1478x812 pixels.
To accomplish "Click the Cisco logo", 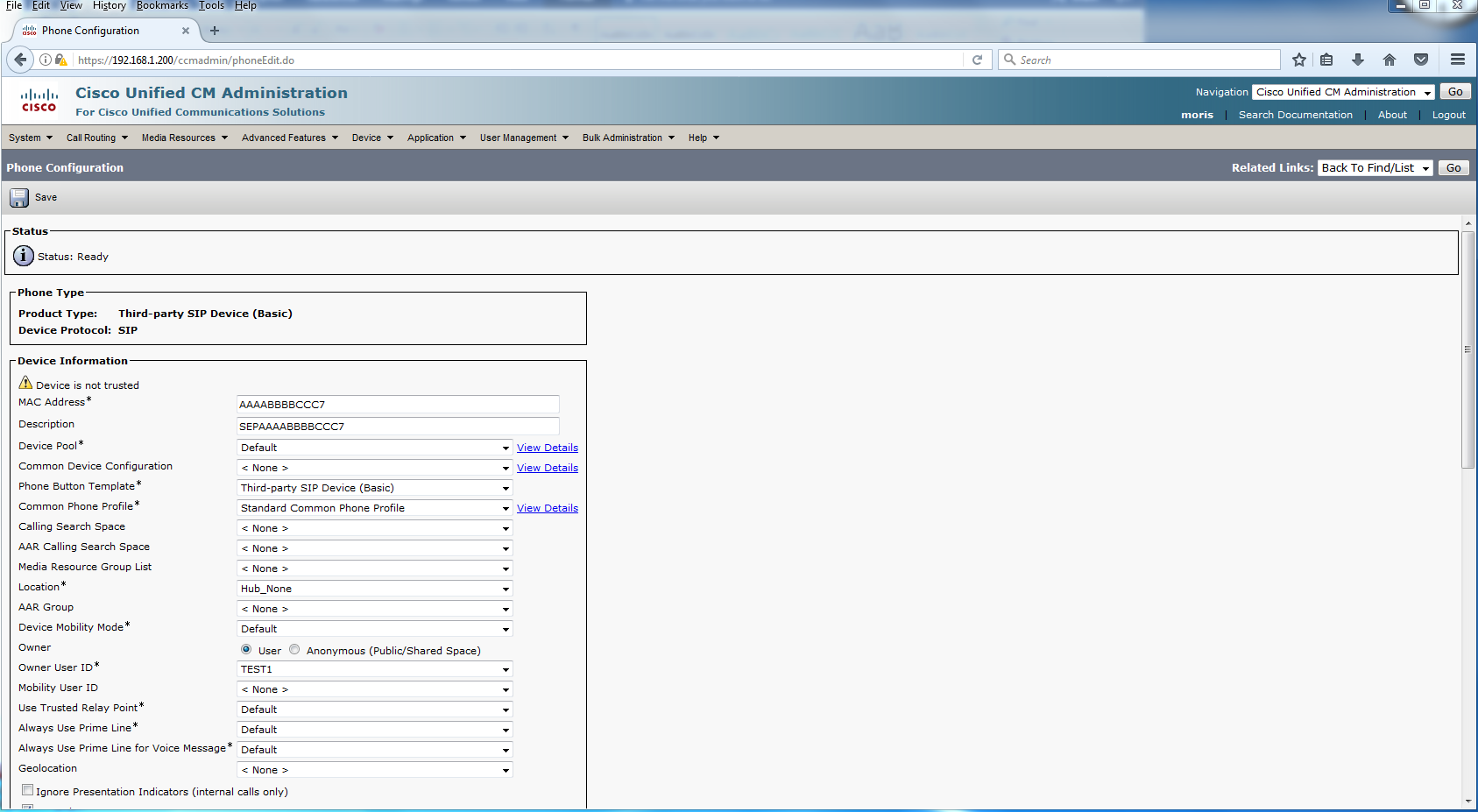I will click(39, 100).
